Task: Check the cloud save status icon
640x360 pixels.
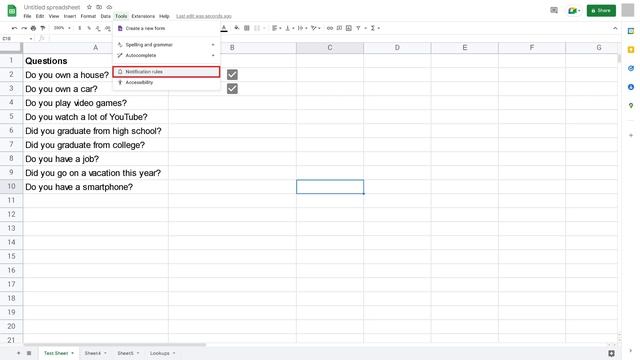Action: pyautogui.click(x=109, y=7)
